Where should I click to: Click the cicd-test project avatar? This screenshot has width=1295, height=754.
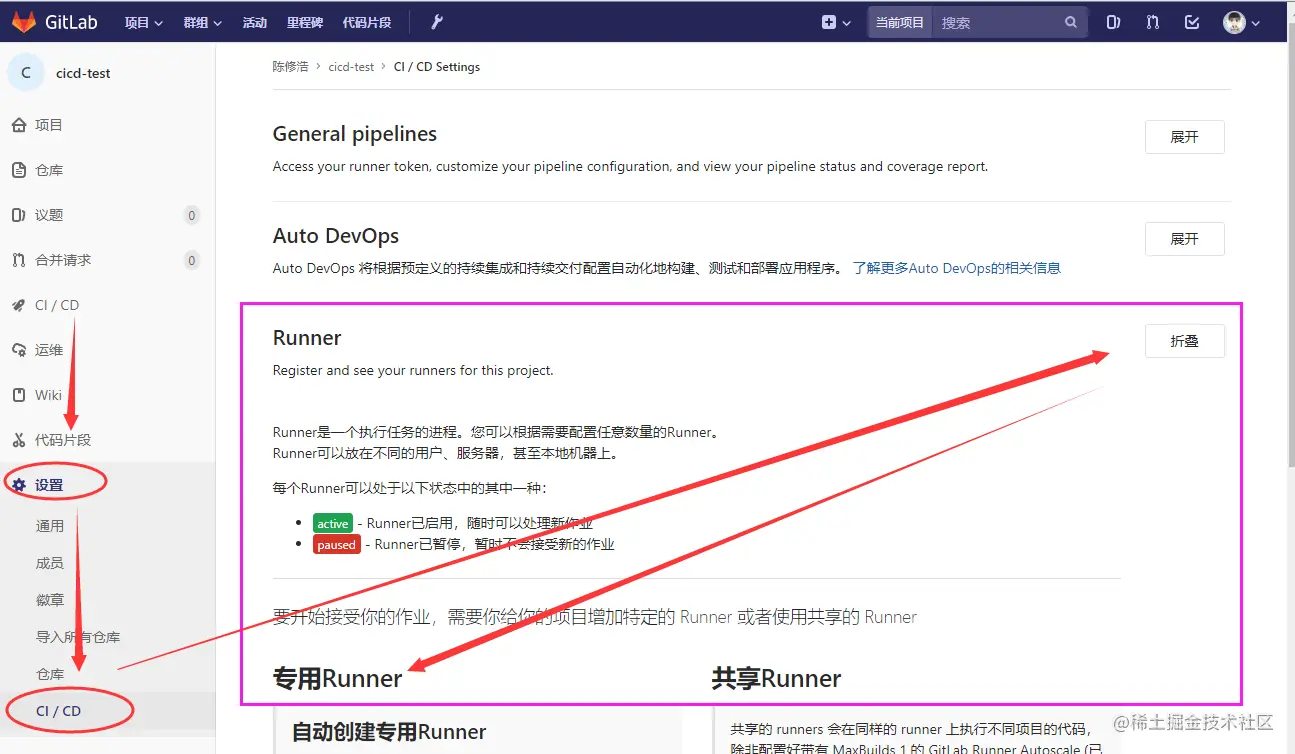tap(26, 73)
